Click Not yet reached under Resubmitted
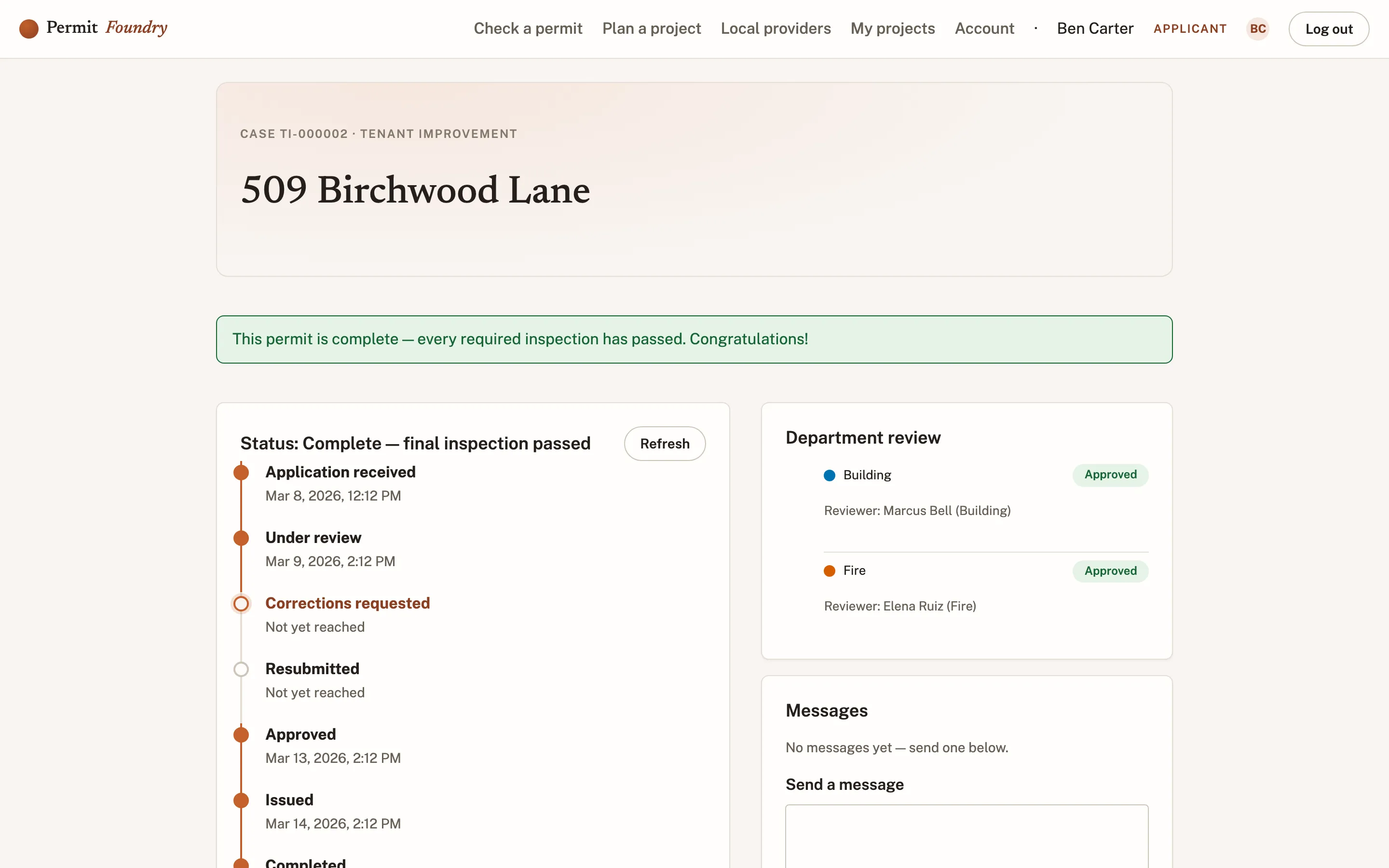The height and width of the screenshot is (868, 1389). (x=315, y=693)
